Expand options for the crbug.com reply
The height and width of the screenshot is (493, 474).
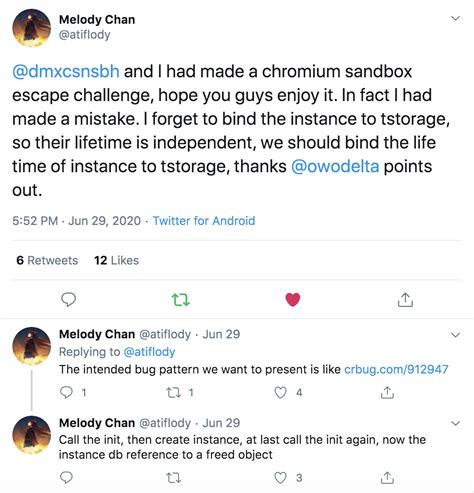point(455,335)
